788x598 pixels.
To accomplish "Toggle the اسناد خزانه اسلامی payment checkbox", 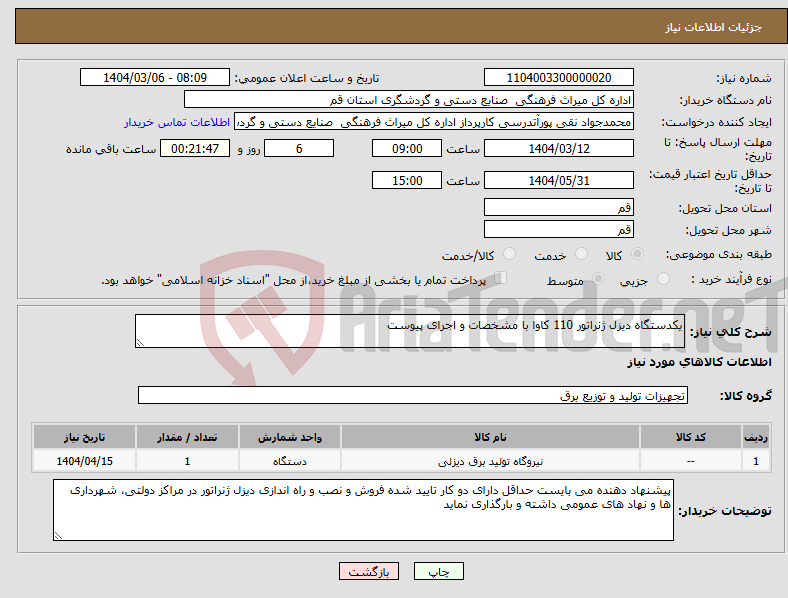I will 501,278.
